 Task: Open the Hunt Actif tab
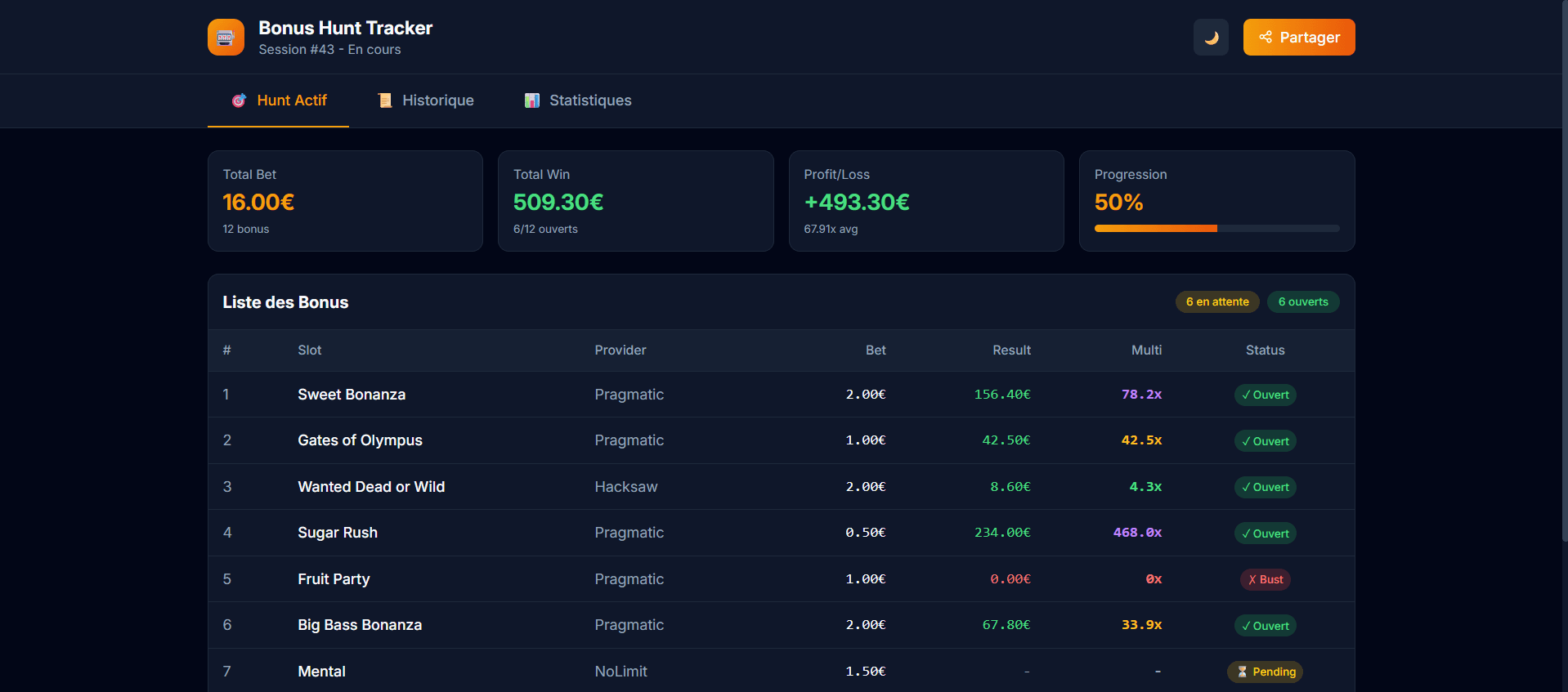click(279, 100)
